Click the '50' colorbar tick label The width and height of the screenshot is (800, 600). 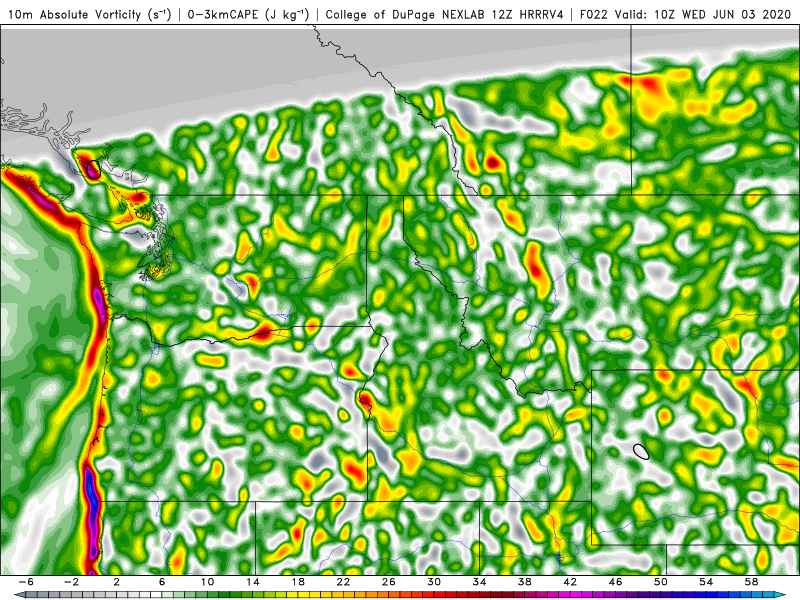point(661,582)
